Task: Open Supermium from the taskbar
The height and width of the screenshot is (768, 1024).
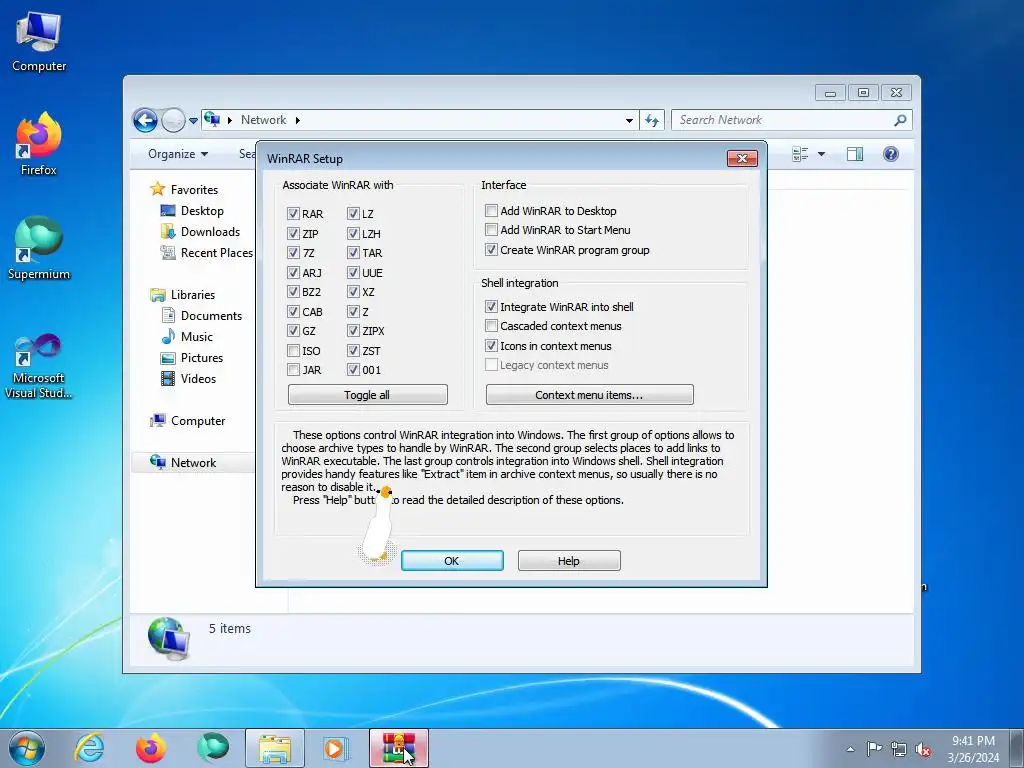Action: click(213, 748)
